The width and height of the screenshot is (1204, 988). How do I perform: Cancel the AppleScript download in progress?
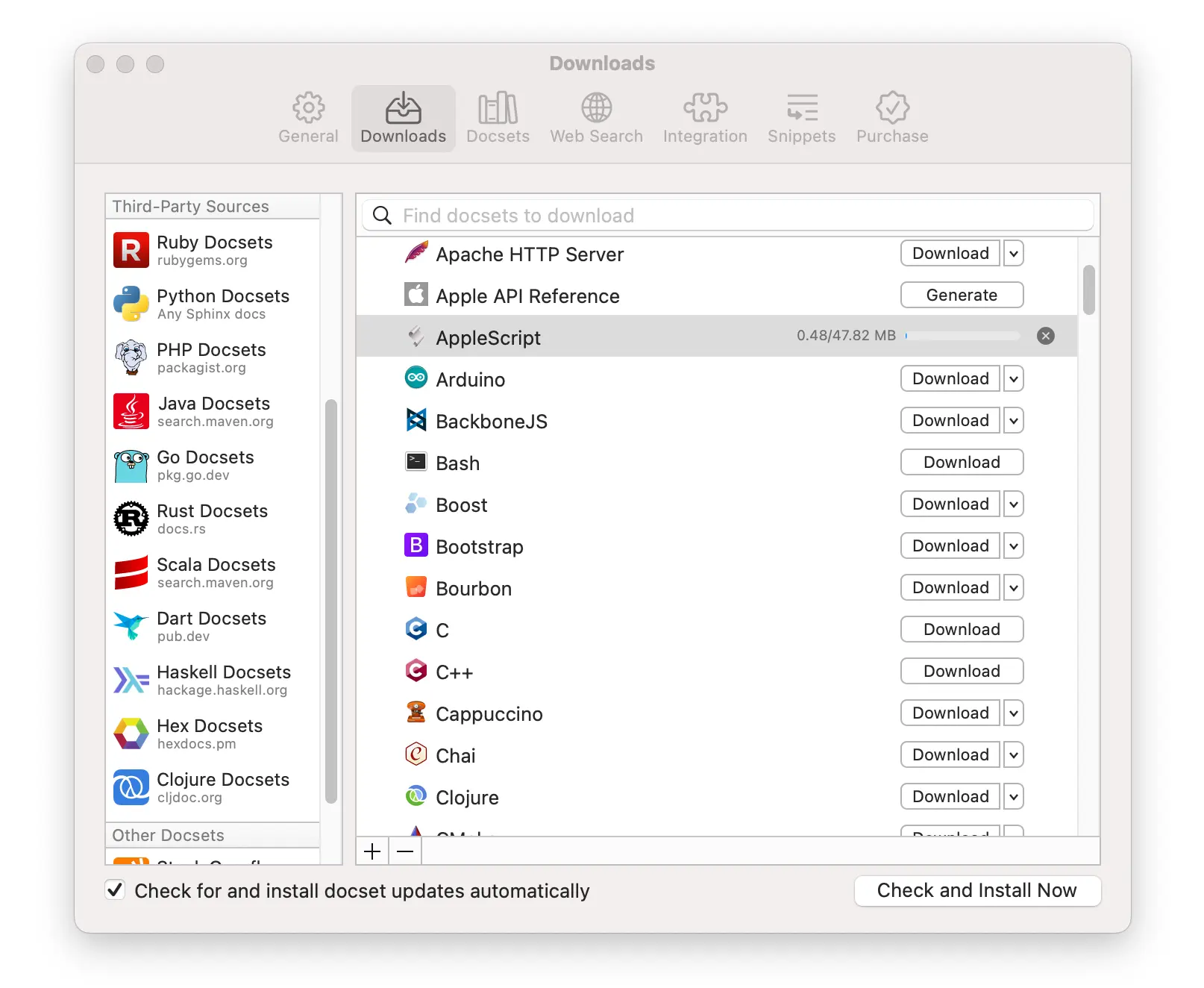click(x=1046, y=336)
